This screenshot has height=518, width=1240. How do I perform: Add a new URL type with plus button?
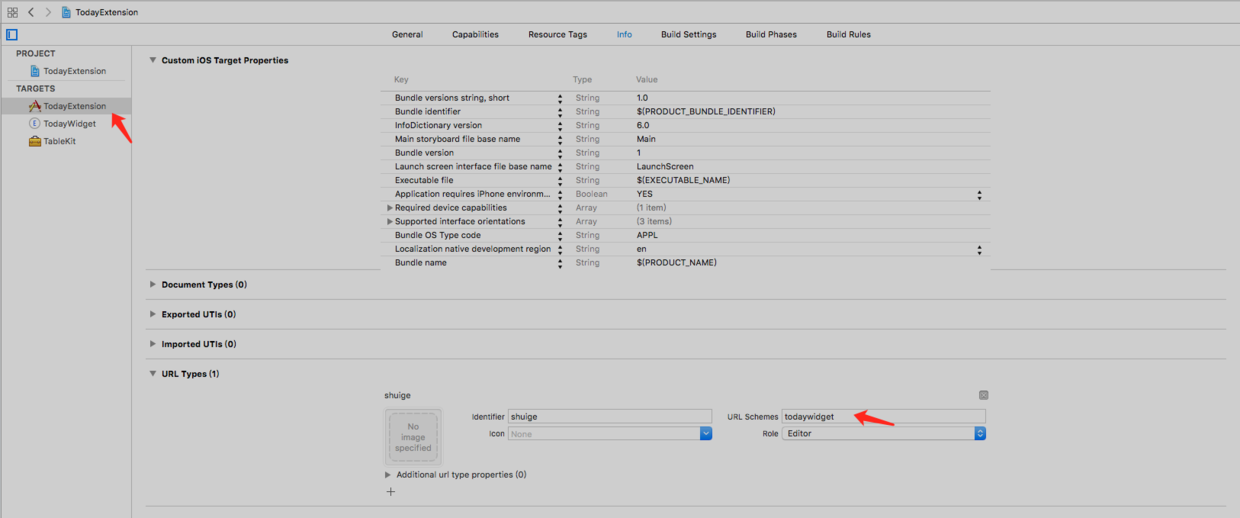pos(391,491)
